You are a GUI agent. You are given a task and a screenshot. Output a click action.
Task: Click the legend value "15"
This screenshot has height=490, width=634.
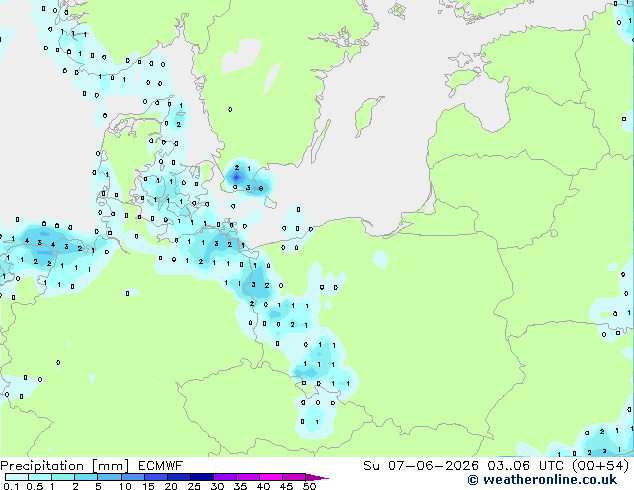click(x=148, y=486)
